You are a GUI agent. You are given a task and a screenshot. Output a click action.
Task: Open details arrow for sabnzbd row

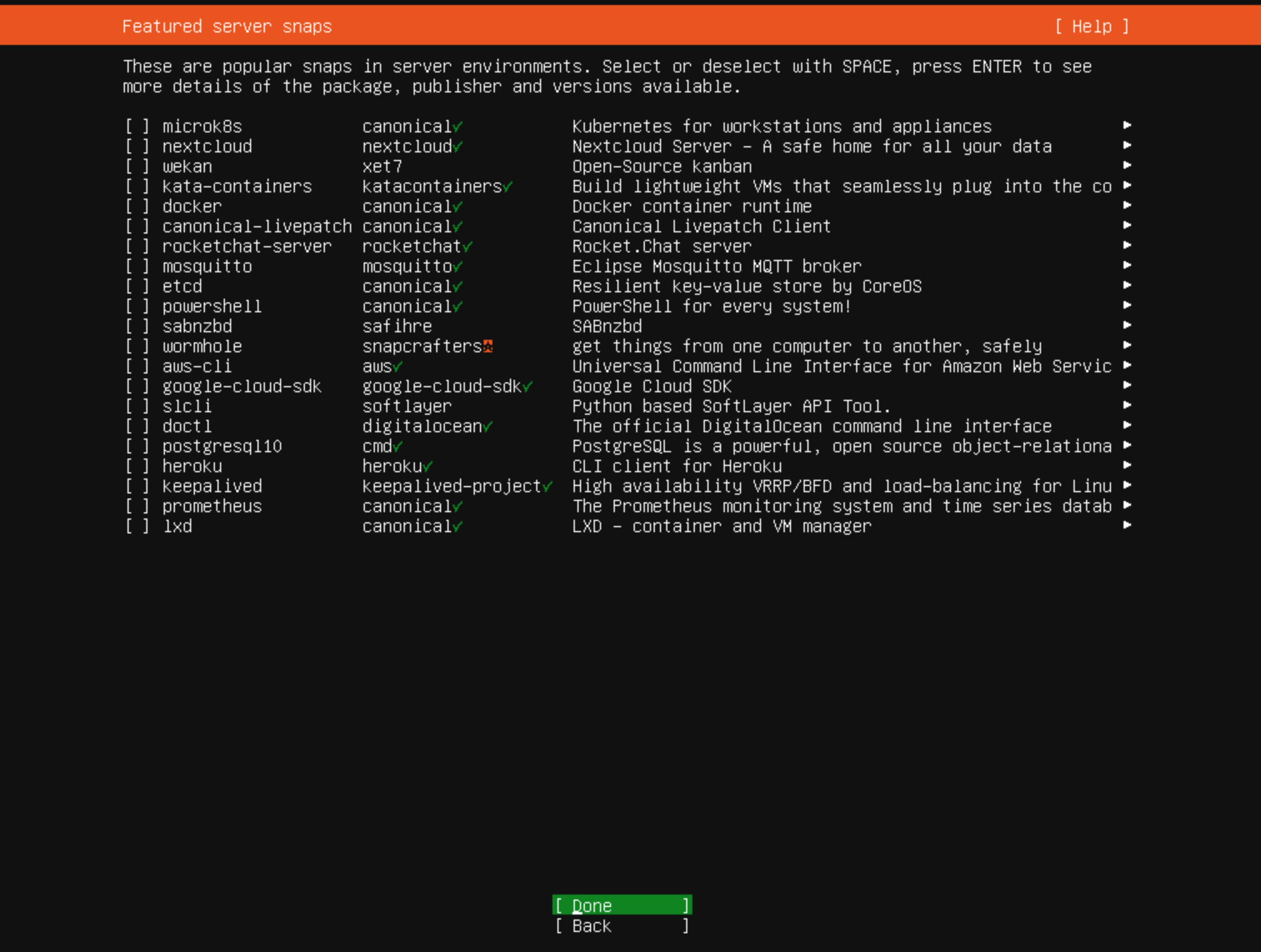click(x=1127, y=325)
